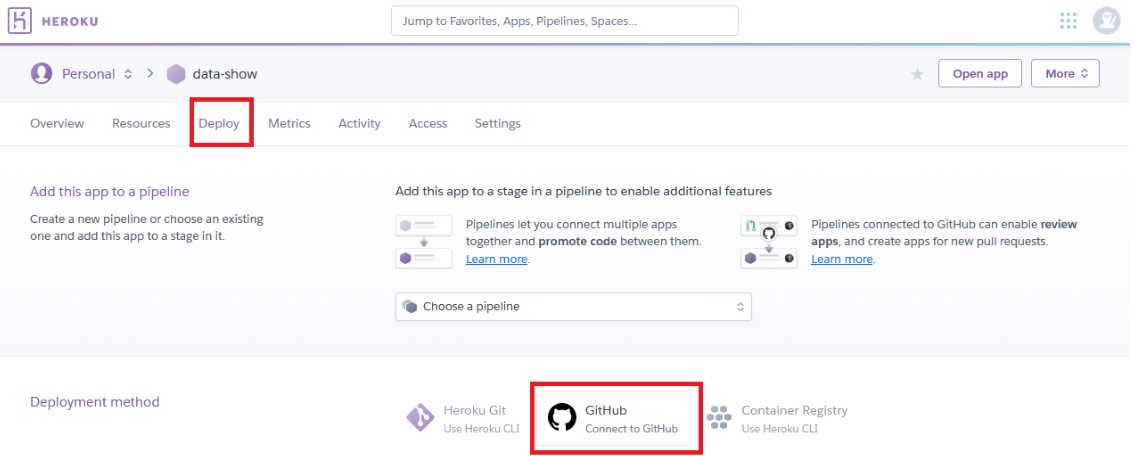
Task: Go to the Settings tab
Action: point(497,123)
